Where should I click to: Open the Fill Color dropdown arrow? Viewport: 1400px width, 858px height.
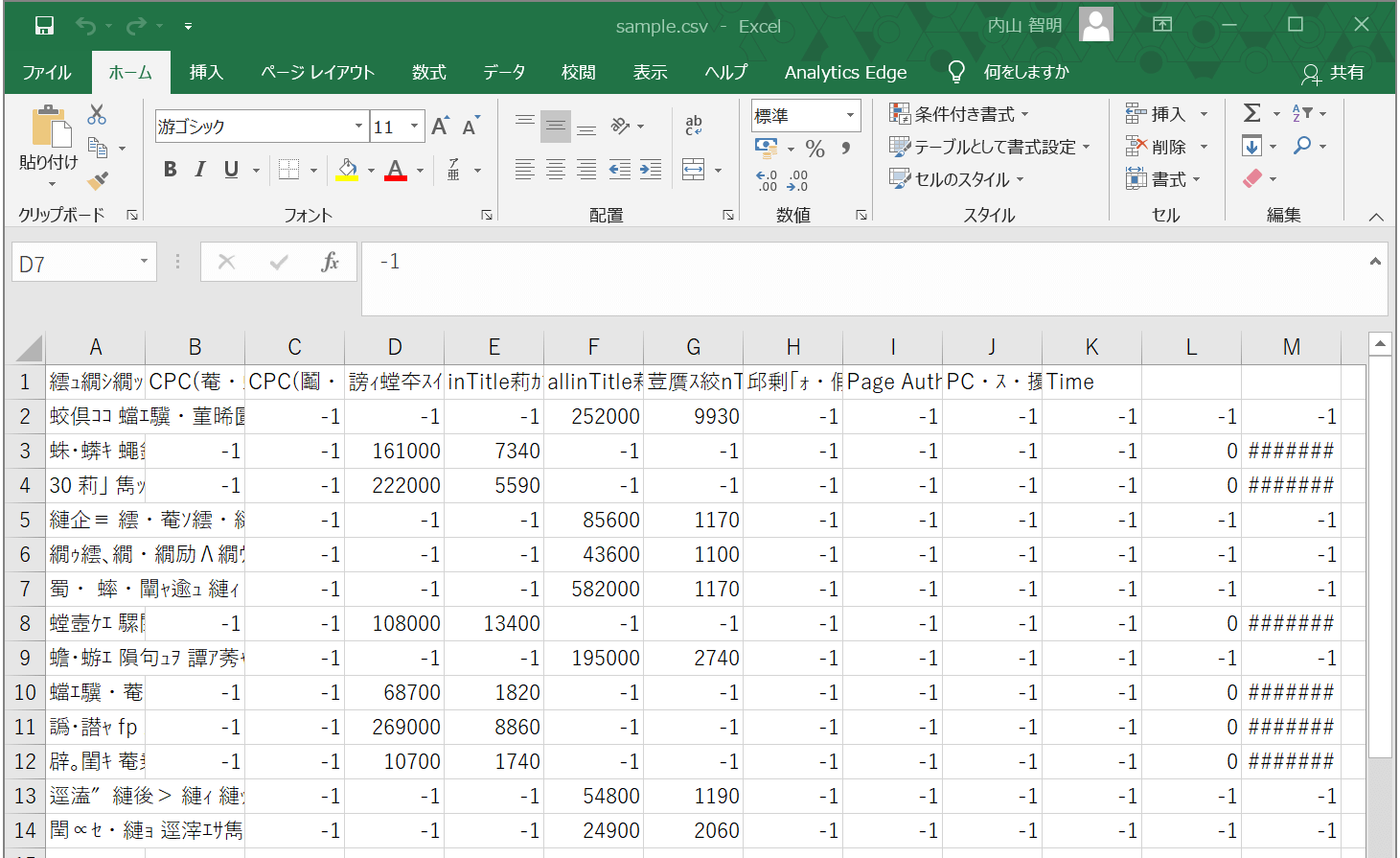pos(369,169)
